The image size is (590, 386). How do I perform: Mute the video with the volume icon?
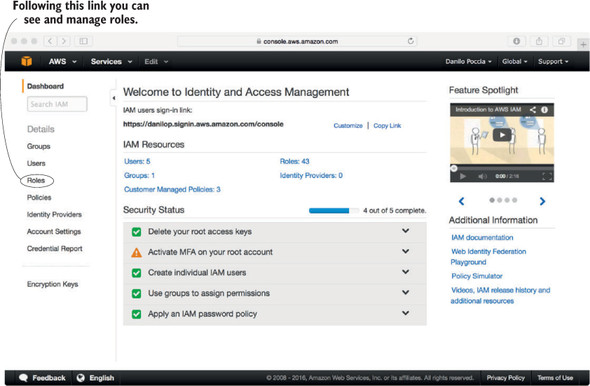click(x=482, y=176)
